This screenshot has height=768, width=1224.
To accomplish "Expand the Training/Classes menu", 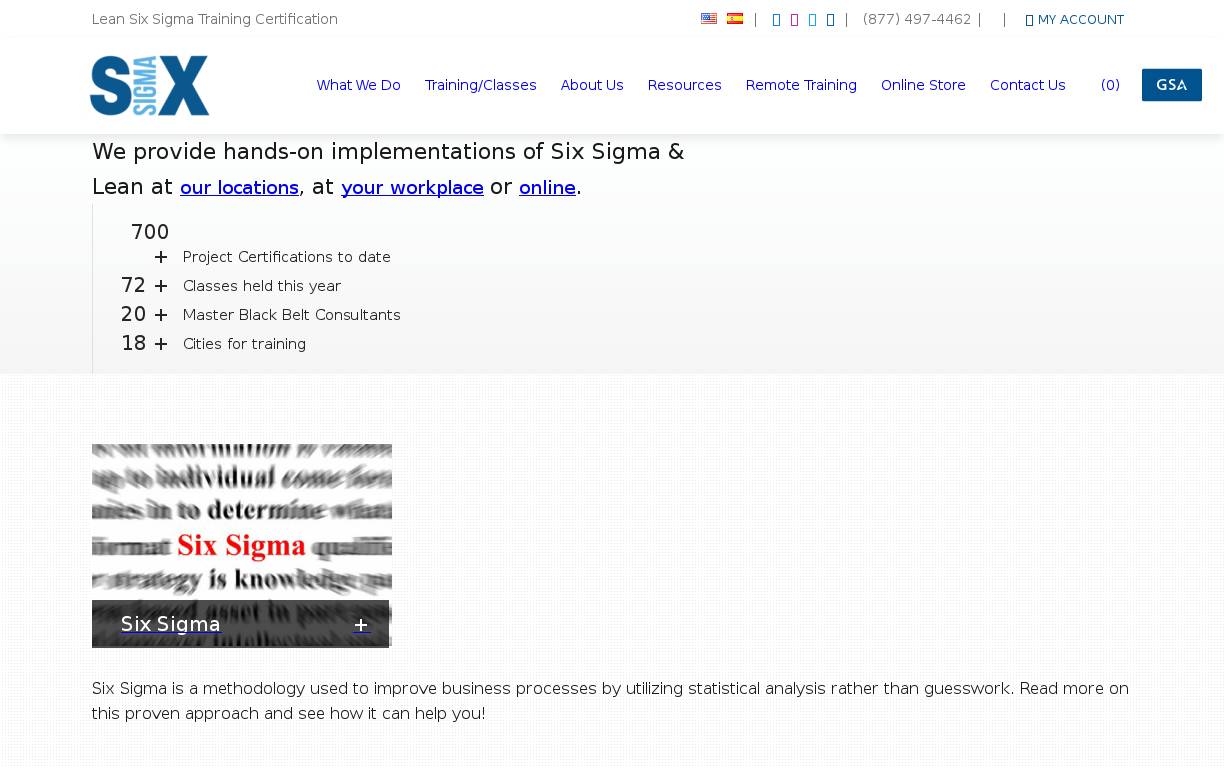I will click(x=480, y=85).
